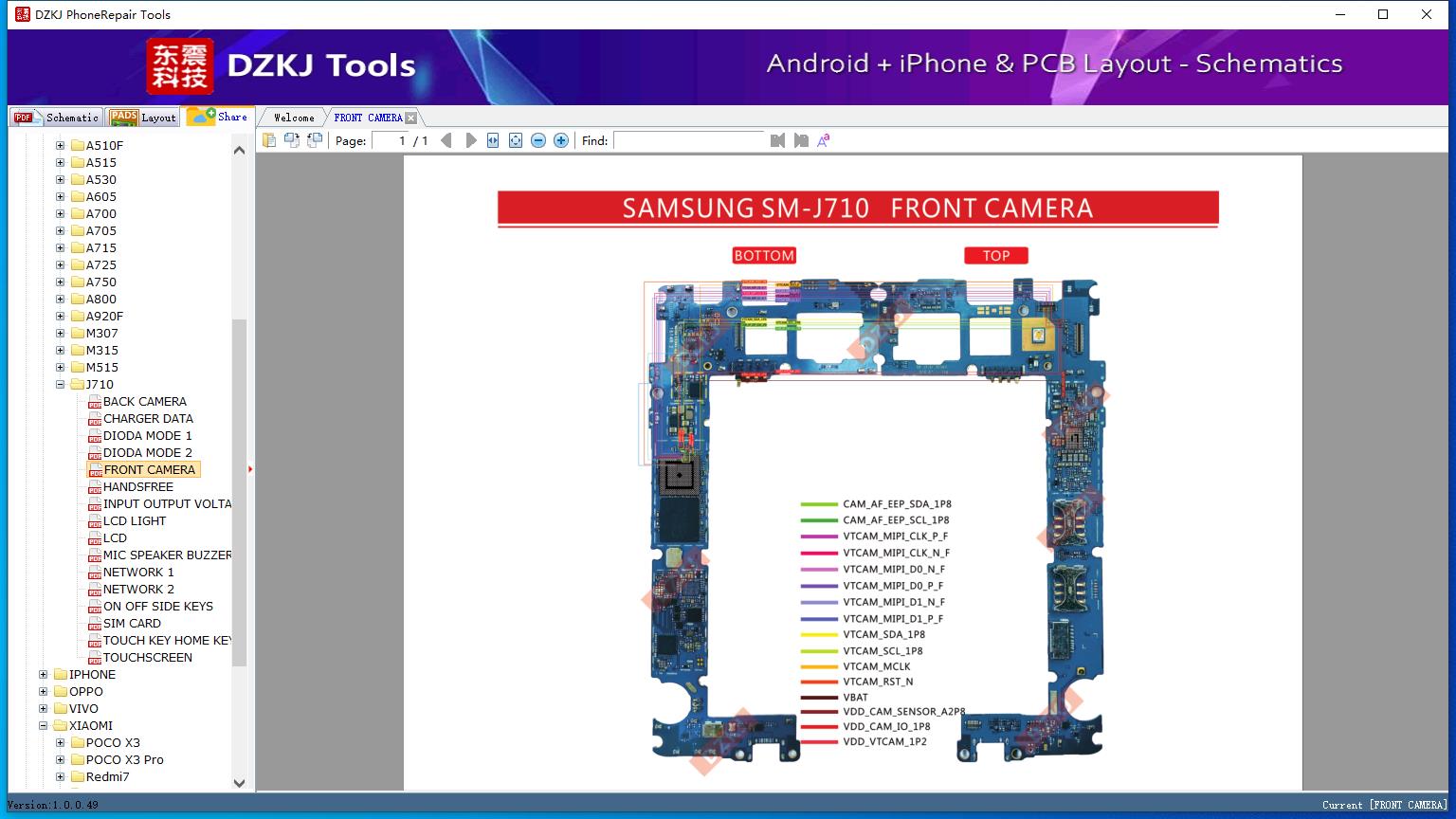Click the POCO X3 Pro folder icon
1456x819 pixels.
pos(78,760)
